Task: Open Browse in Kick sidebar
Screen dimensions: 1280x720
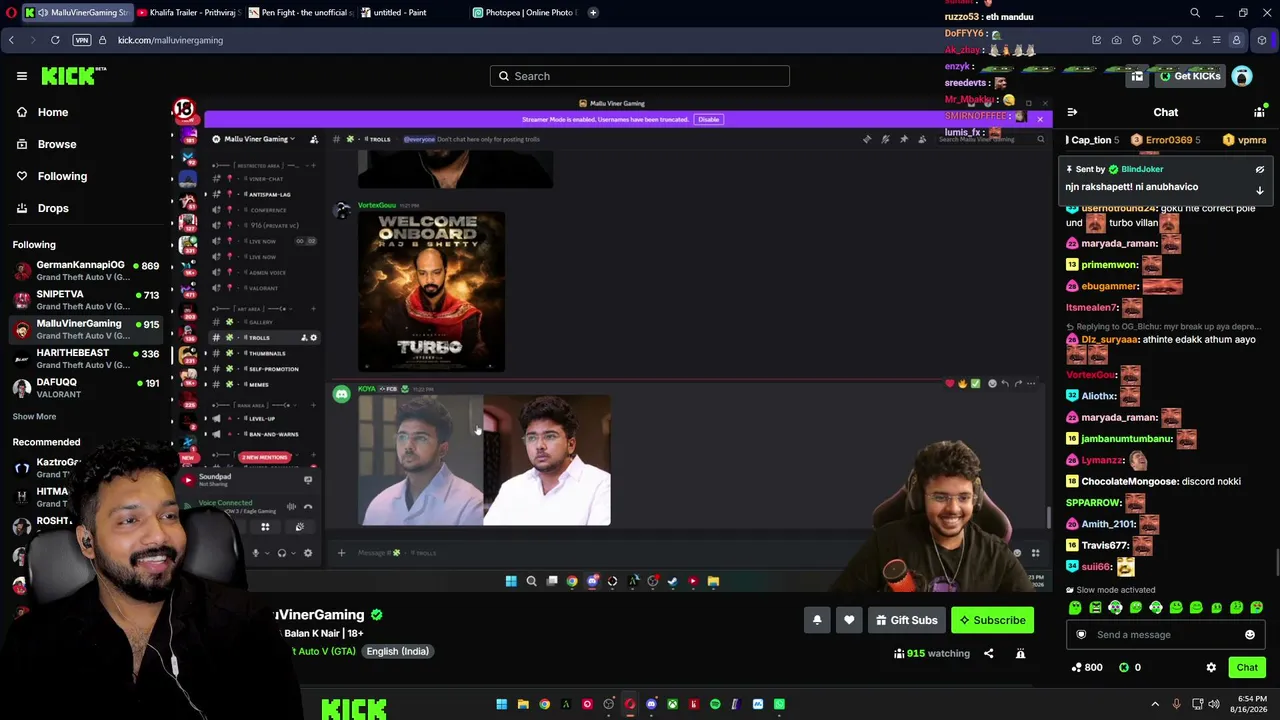Action: pyautogui.click(x=47, y=145)
